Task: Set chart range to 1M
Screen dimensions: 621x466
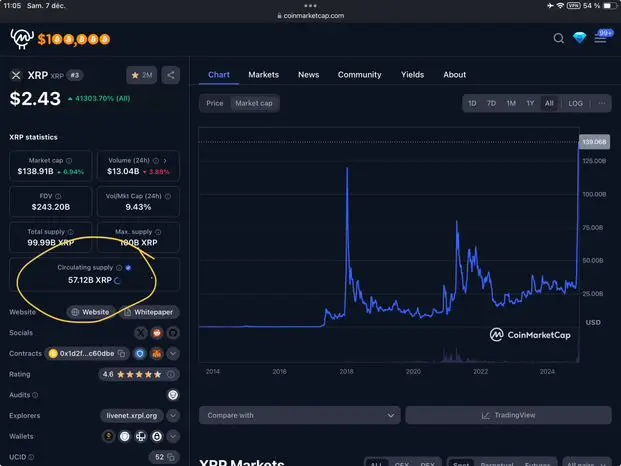Action: coord(511,103)
